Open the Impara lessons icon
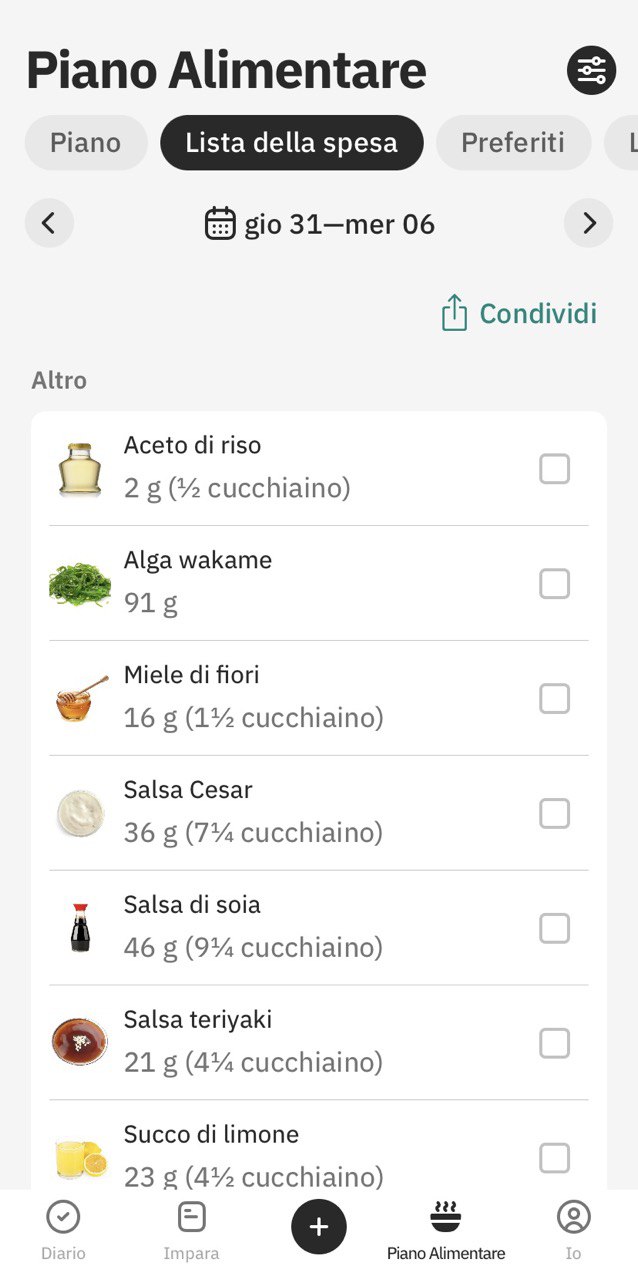This screenshot has height=1280, width=638. point(191,1217)
